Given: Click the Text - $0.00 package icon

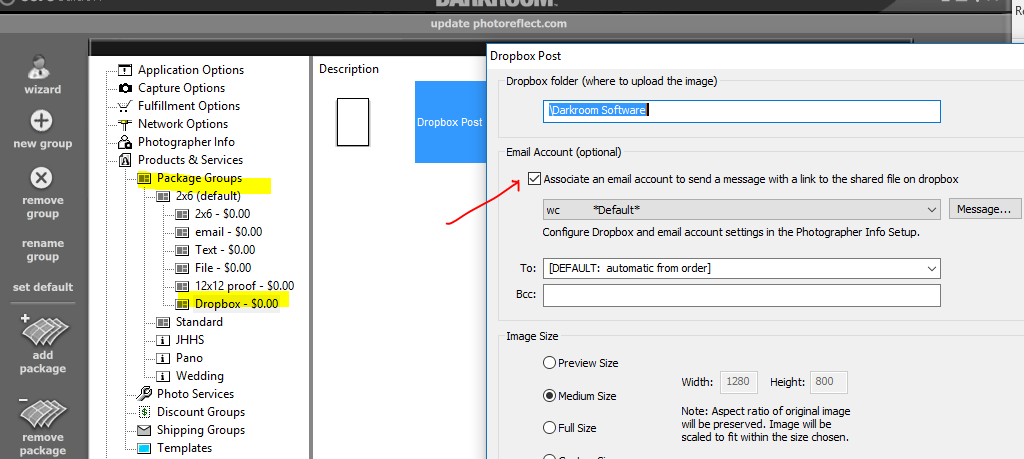Looking at the screenshot, I should tap(182, 250).
